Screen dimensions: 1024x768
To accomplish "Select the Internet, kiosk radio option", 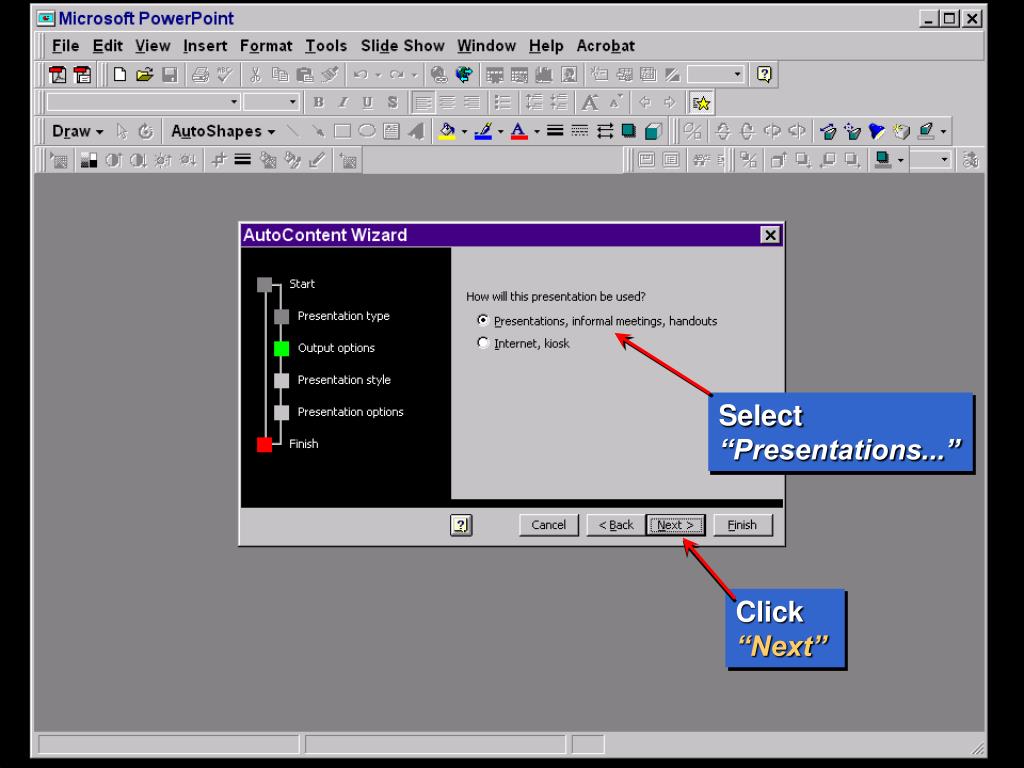I will [524, 344].
